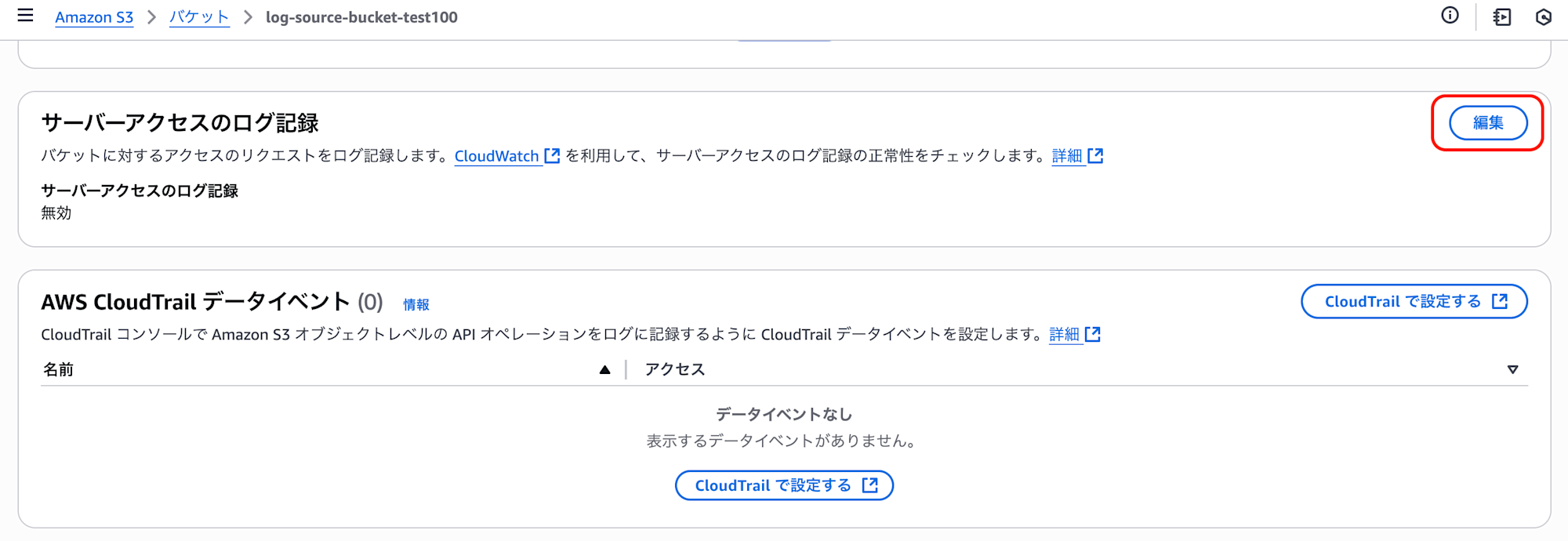Viewport: 1568px width, 541px height.
Task: Open 情報 link beside CloudTrail heading
Action: tap(416, 304)
